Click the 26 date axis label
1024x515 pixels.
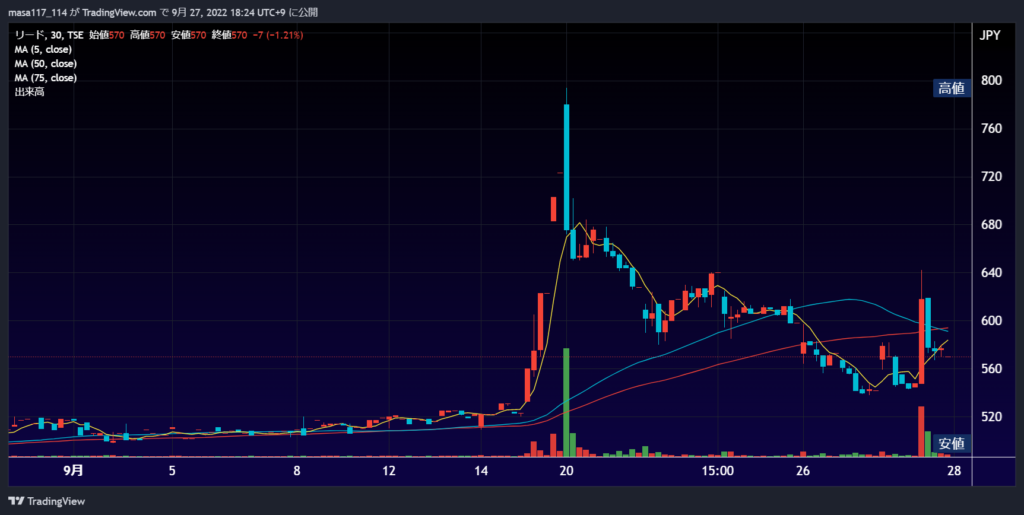(x=803, y=471)
